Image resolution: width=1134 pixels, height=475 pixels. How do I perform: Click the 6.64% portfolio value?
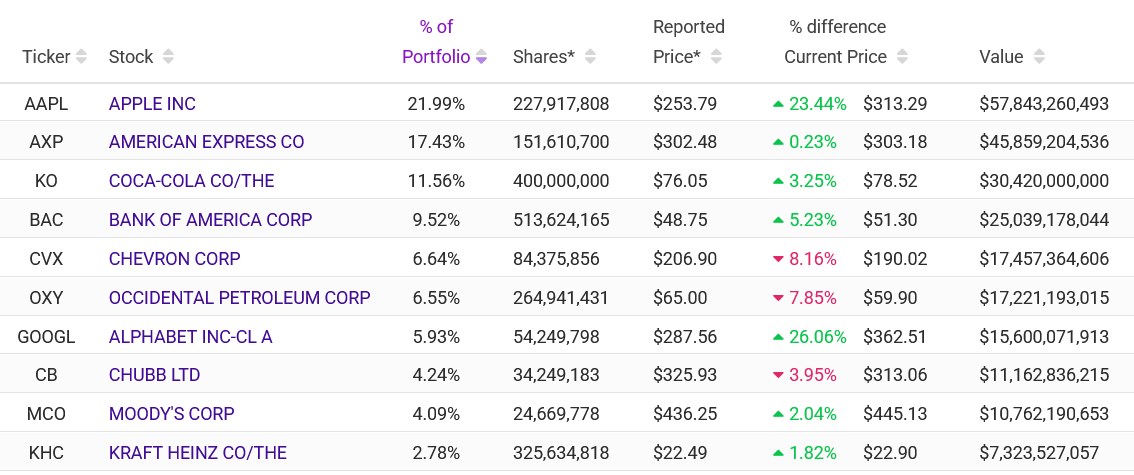coord(436,259)
